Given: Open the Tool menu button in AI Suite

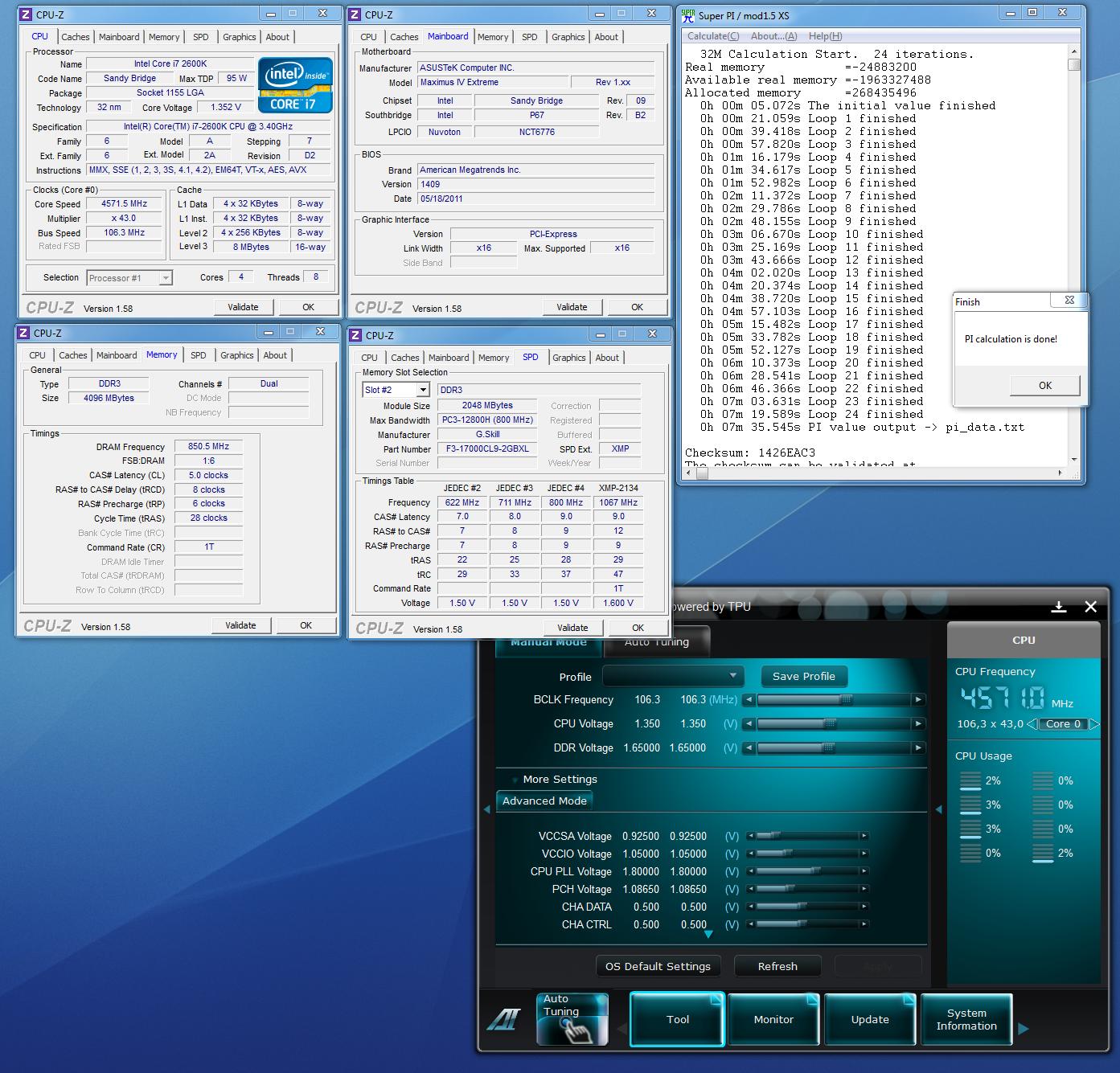Looking at the screenshot, I should [678, 1019].
